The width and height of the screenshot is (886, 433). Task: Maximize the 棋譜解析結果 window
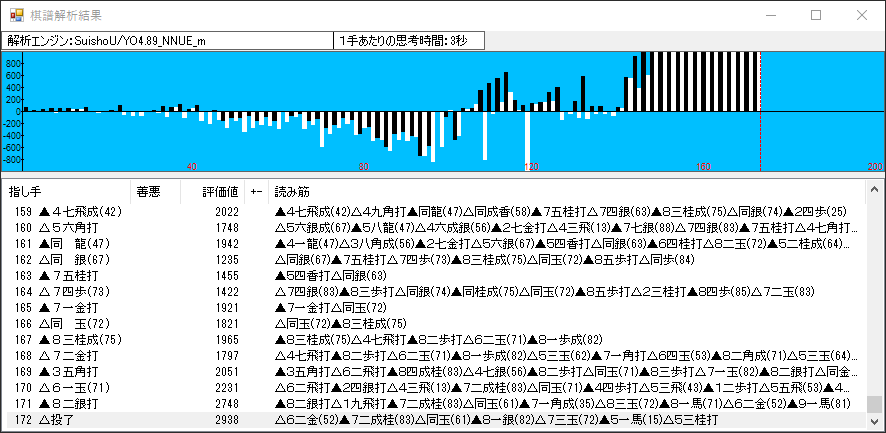click(816, 15)
